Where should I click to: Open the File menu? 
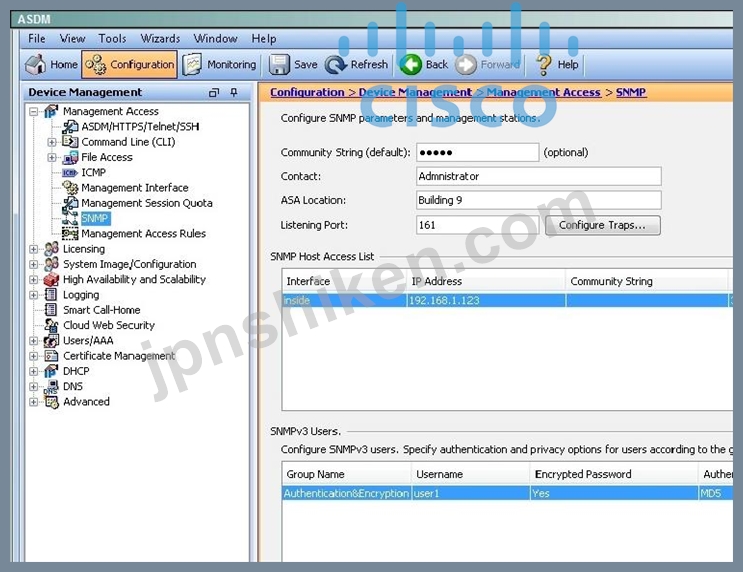pos(36,38)
